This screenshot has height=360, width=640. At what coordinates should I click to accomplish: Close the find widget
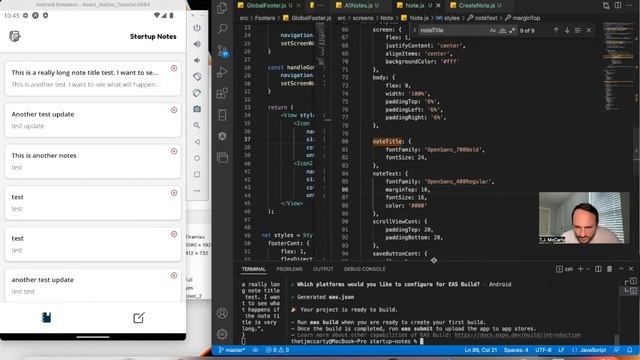point(589,30)
